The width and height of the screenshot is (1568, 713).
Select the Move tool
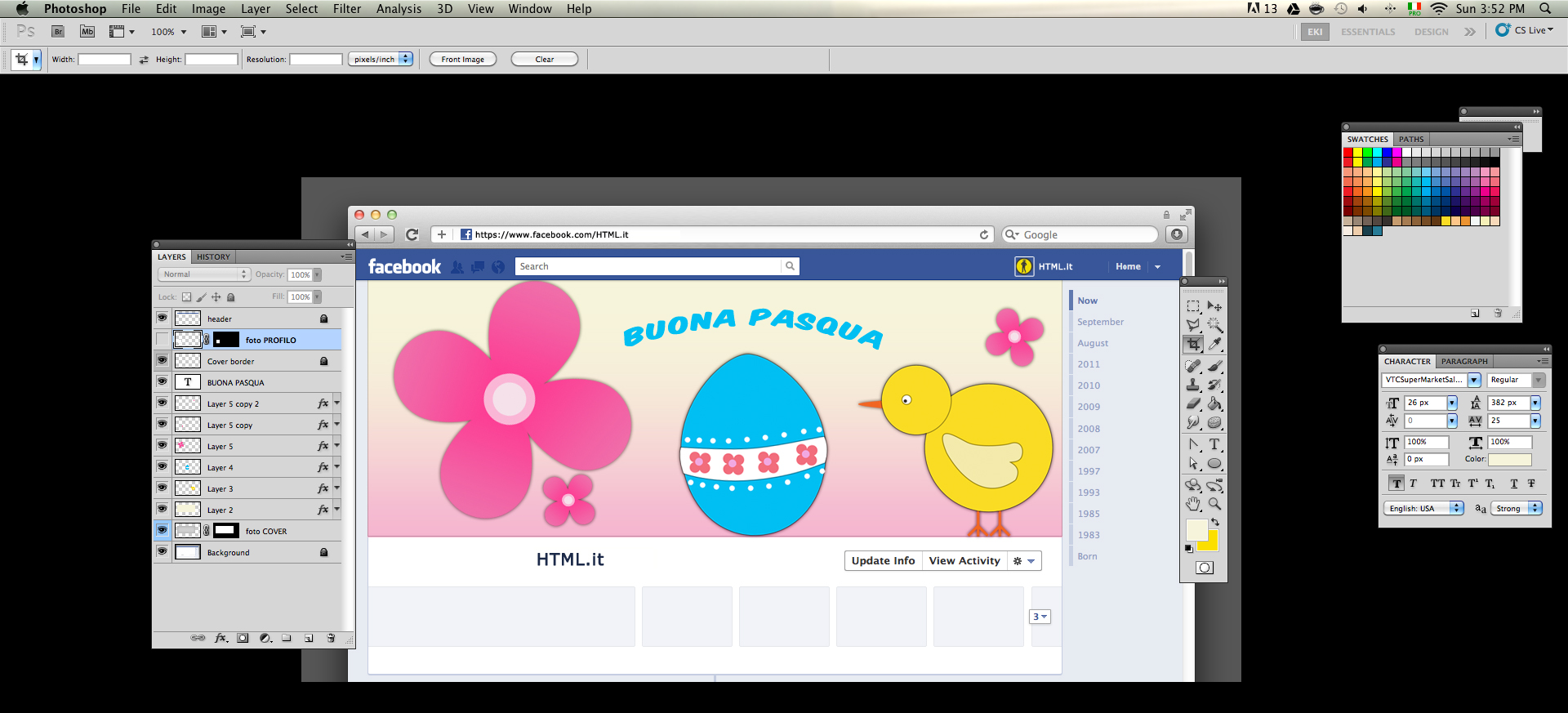click(x=1214, y=306)
